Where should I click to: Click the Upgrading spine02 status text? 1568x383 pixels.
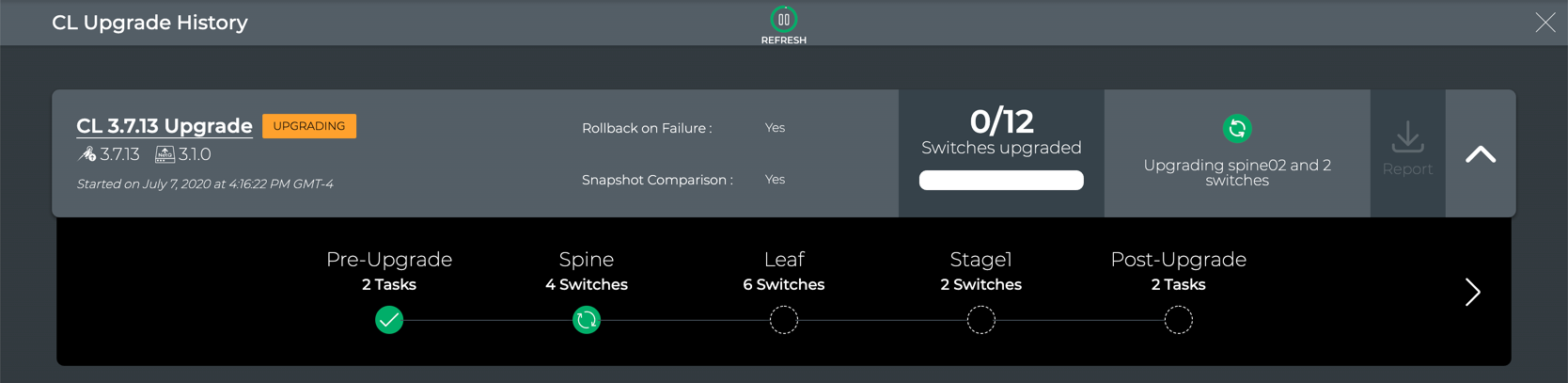[x=1236, y=172]
